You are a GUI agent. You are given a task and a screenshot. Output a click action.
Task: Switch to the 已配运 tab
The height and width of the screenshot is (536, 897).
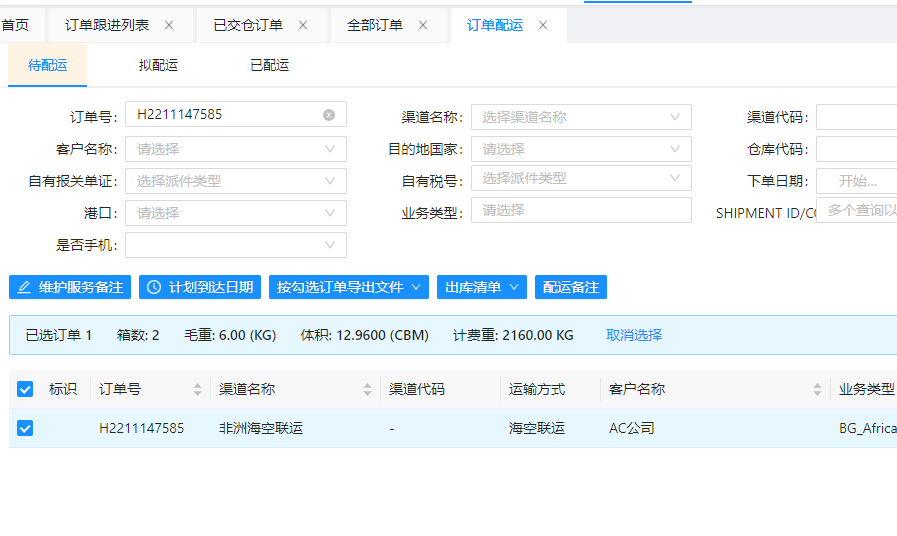click(x=269, y=65)
